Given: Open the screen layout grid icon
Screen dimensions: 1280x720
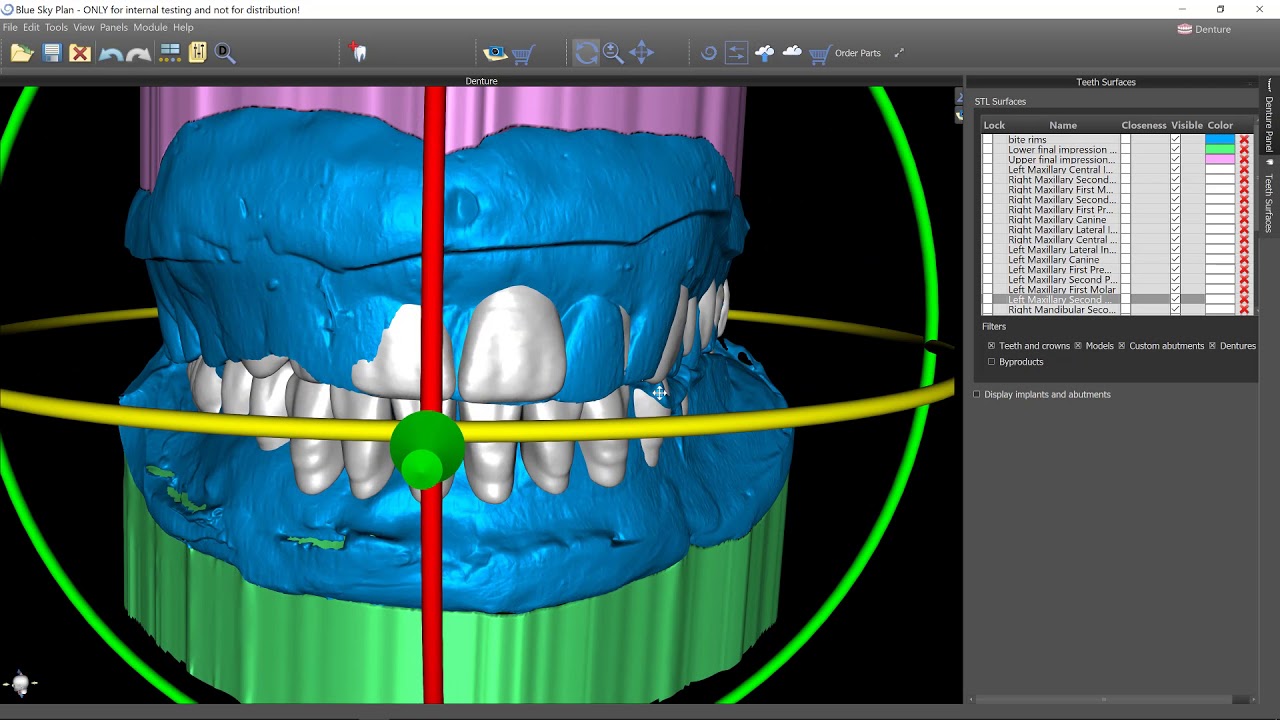Looking at the screenshot, I should 169,53.
